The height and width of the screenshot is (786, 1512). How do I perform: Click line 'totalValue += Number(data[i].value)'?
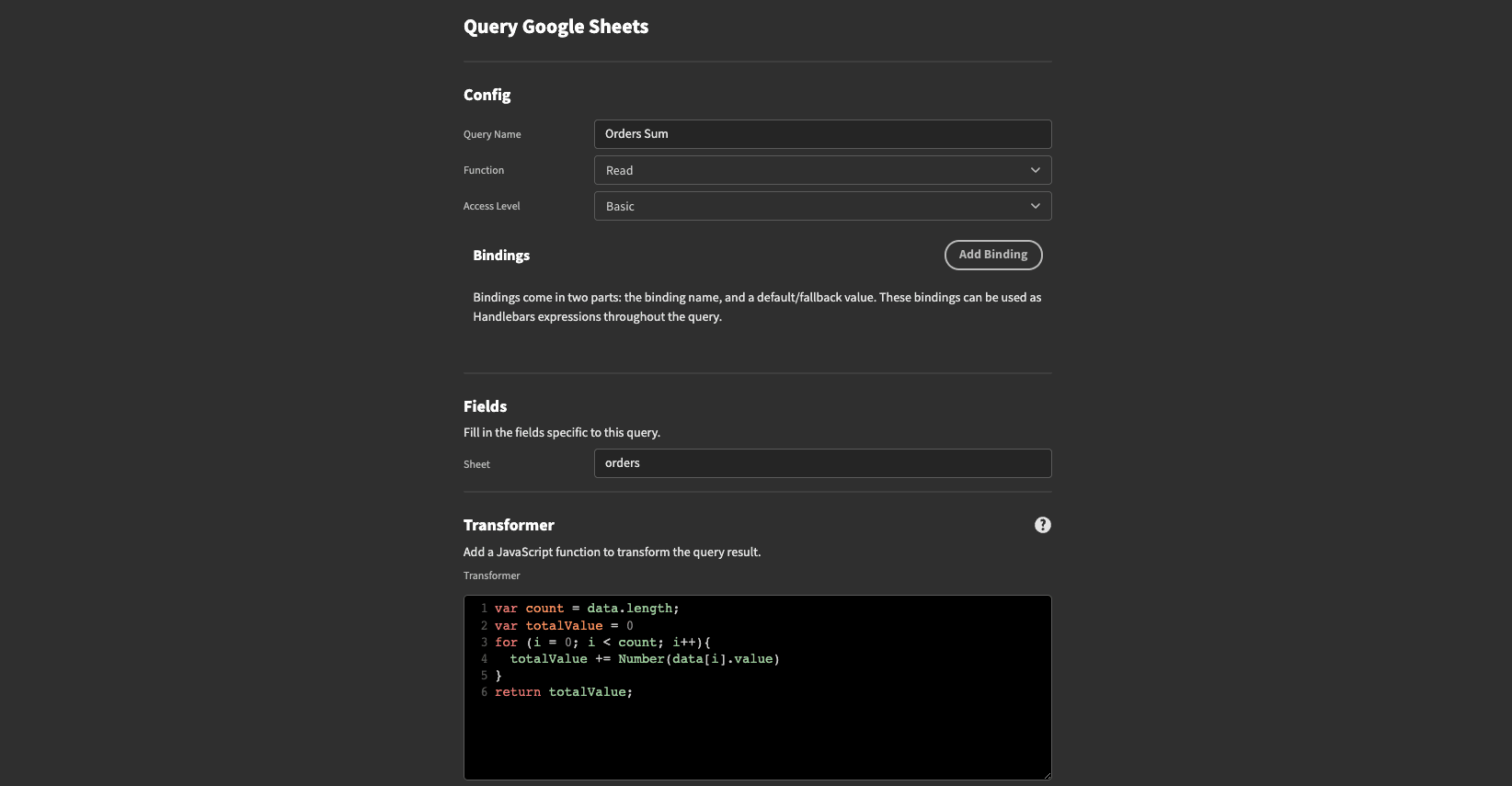(x=645, y=659)
